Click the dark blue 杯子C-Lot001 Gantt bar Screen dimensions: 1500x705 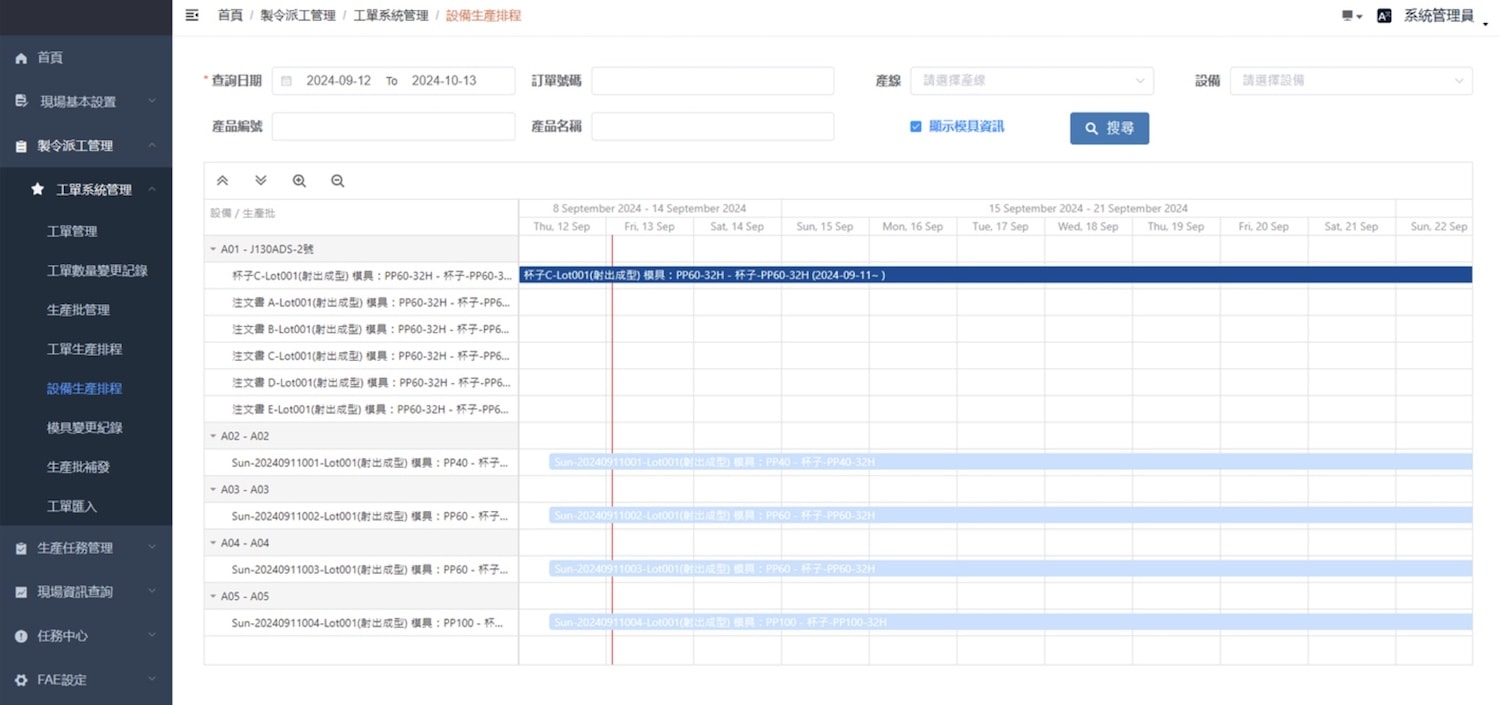point(994,275)
